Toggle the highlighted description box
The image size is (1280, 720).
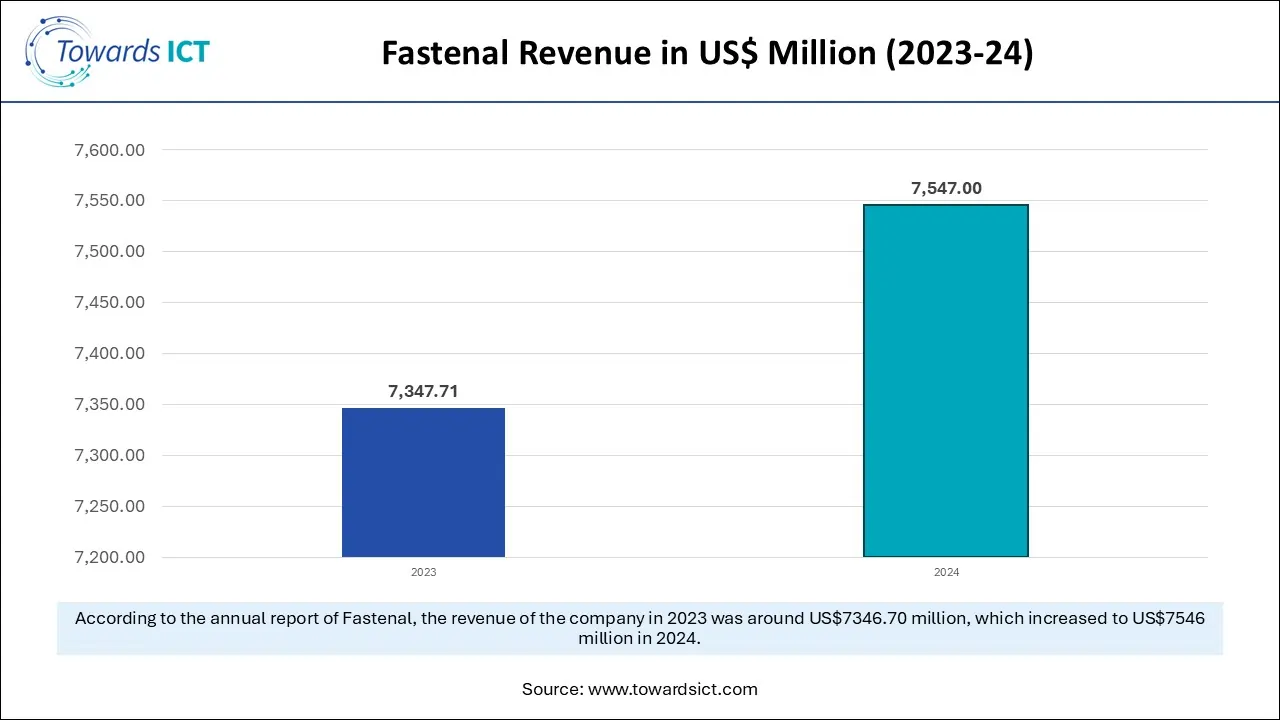coord(640,628)
